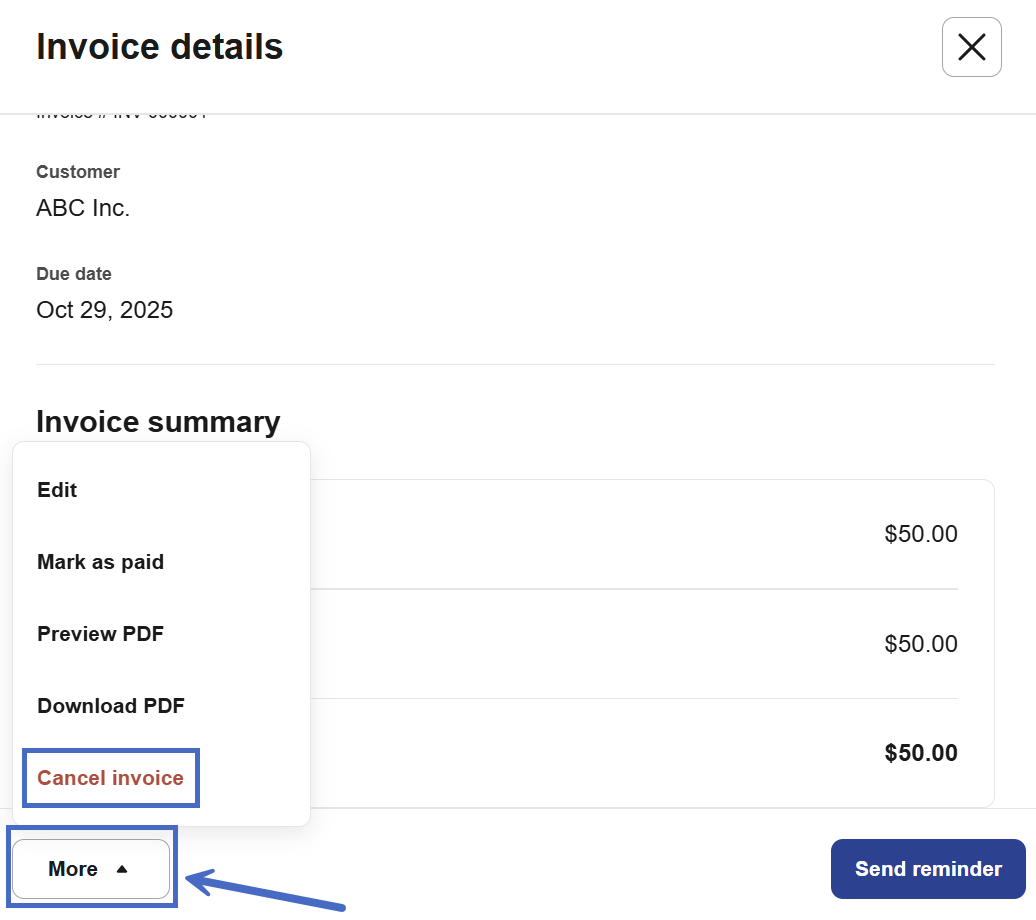
Task: Click the Oct 29, 2025 date value
Action: tap(104, 310)
